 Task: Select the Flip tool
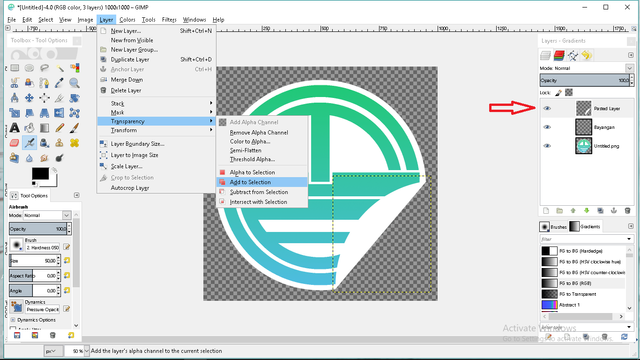pyautogui.click(x=60, y=113)
